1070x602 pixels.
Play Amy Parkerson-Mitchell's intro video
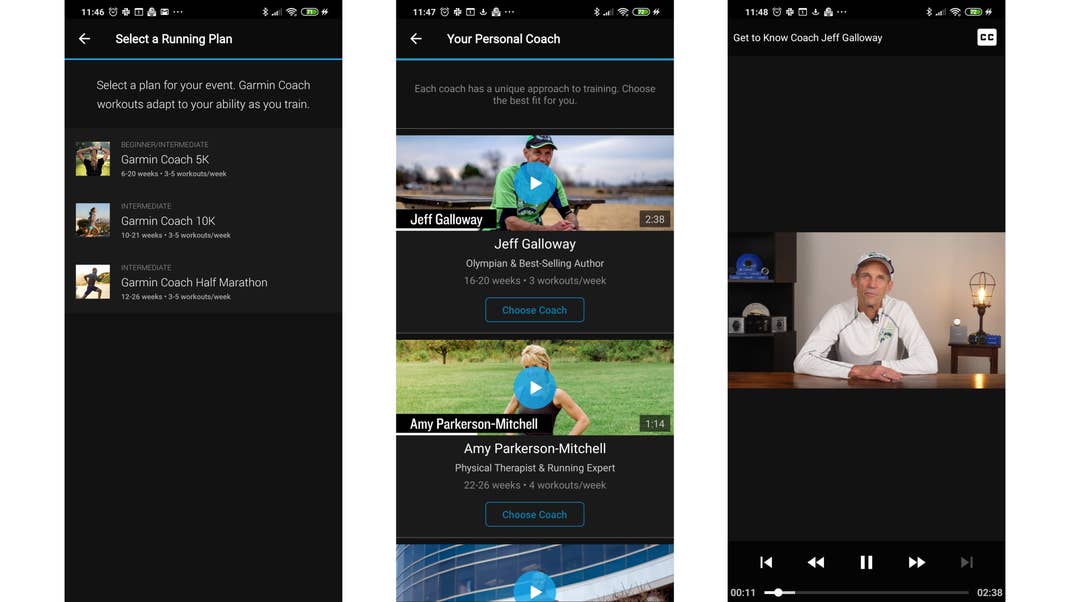click(x=535, y=387)
